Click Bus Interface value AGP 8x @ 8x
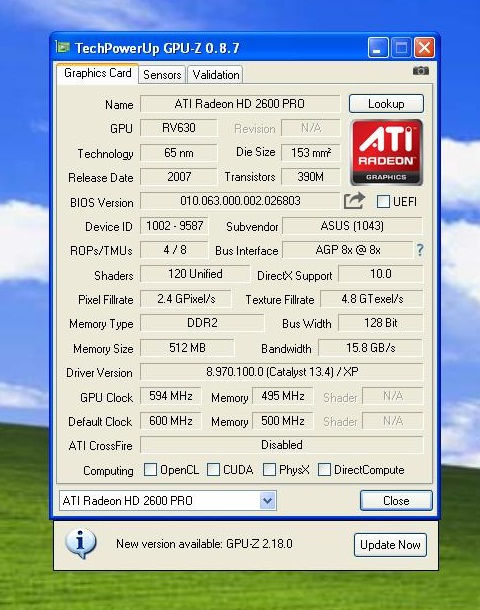 click(348, 250)
